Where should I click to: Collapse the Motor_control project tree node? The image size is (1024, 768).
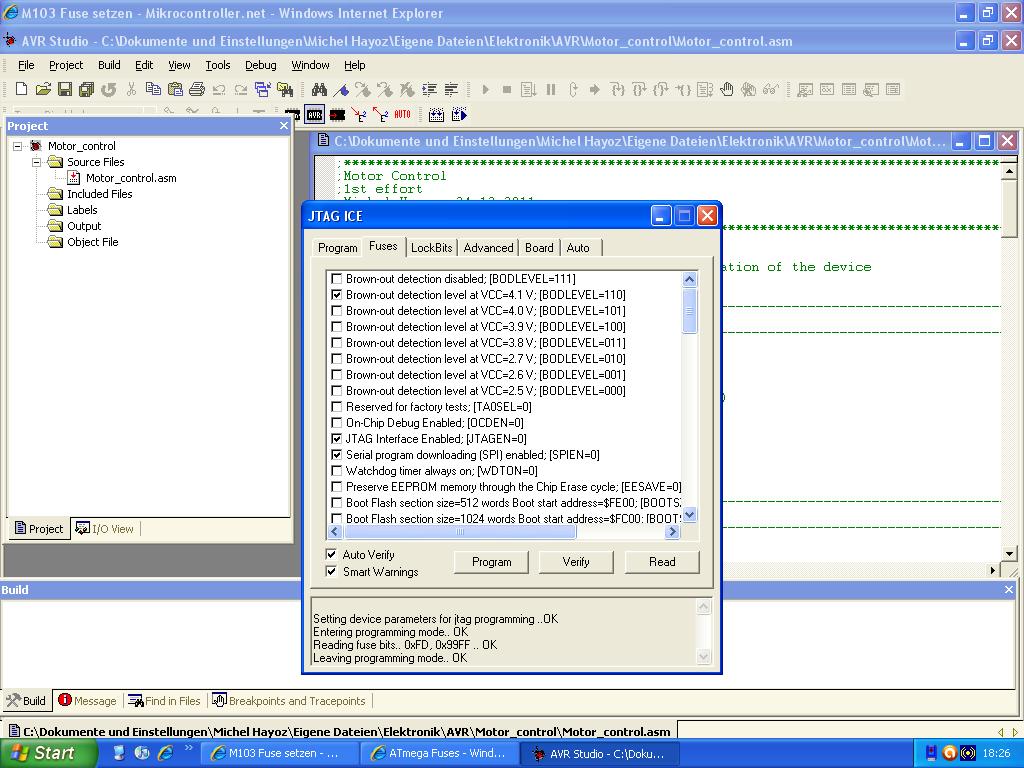click(x=18, y=146)
